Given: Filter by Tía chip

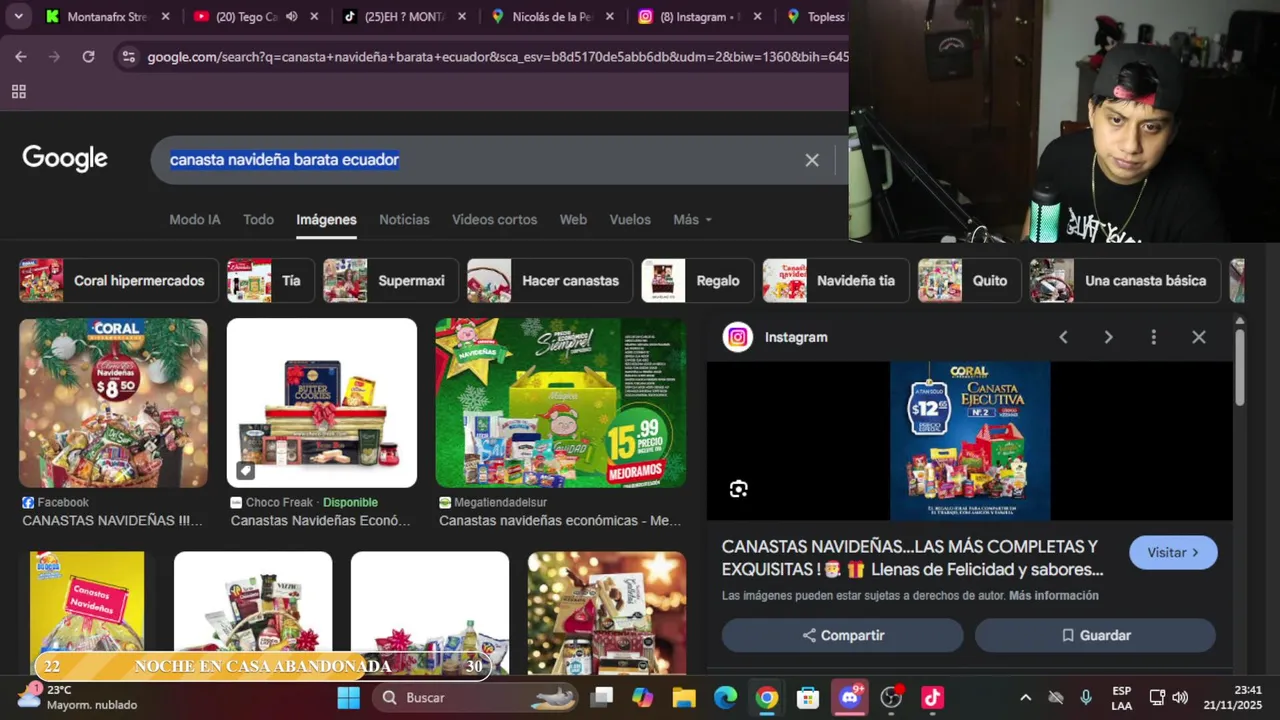Looking at the screenshot, I should click(x=270, y=281).
